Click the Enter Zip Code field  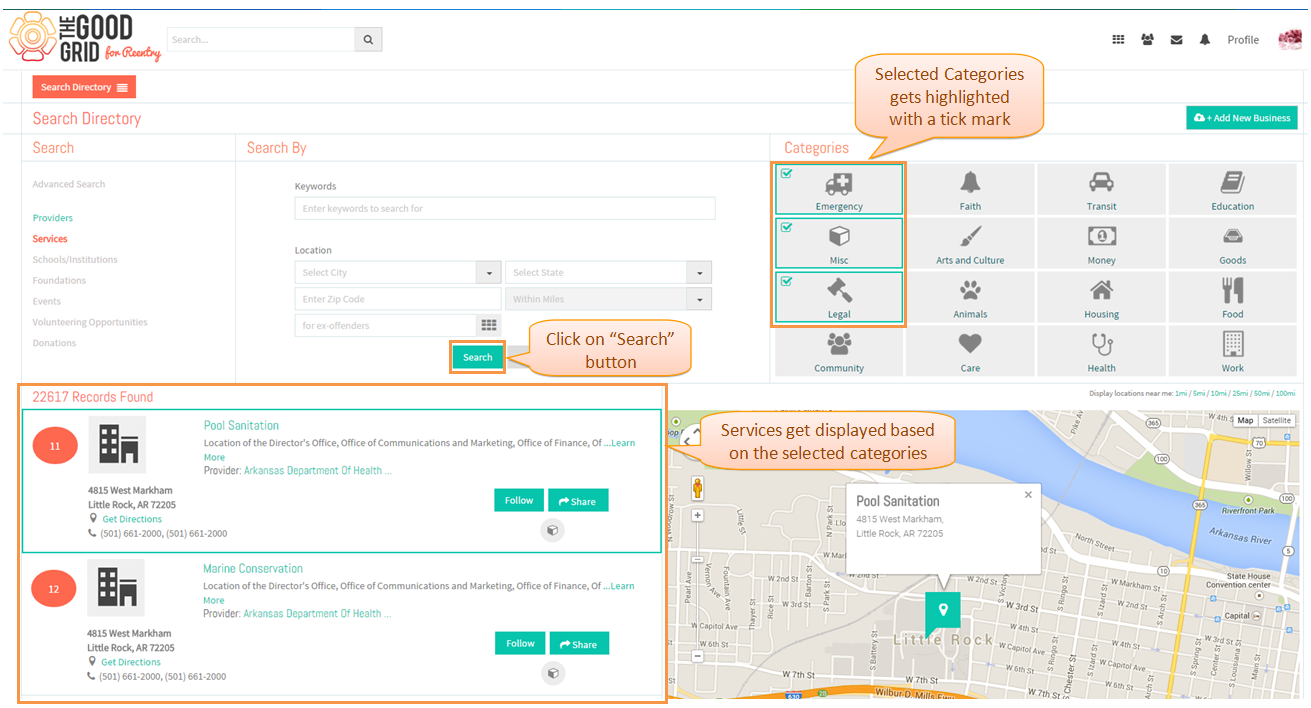click(398, 299)
